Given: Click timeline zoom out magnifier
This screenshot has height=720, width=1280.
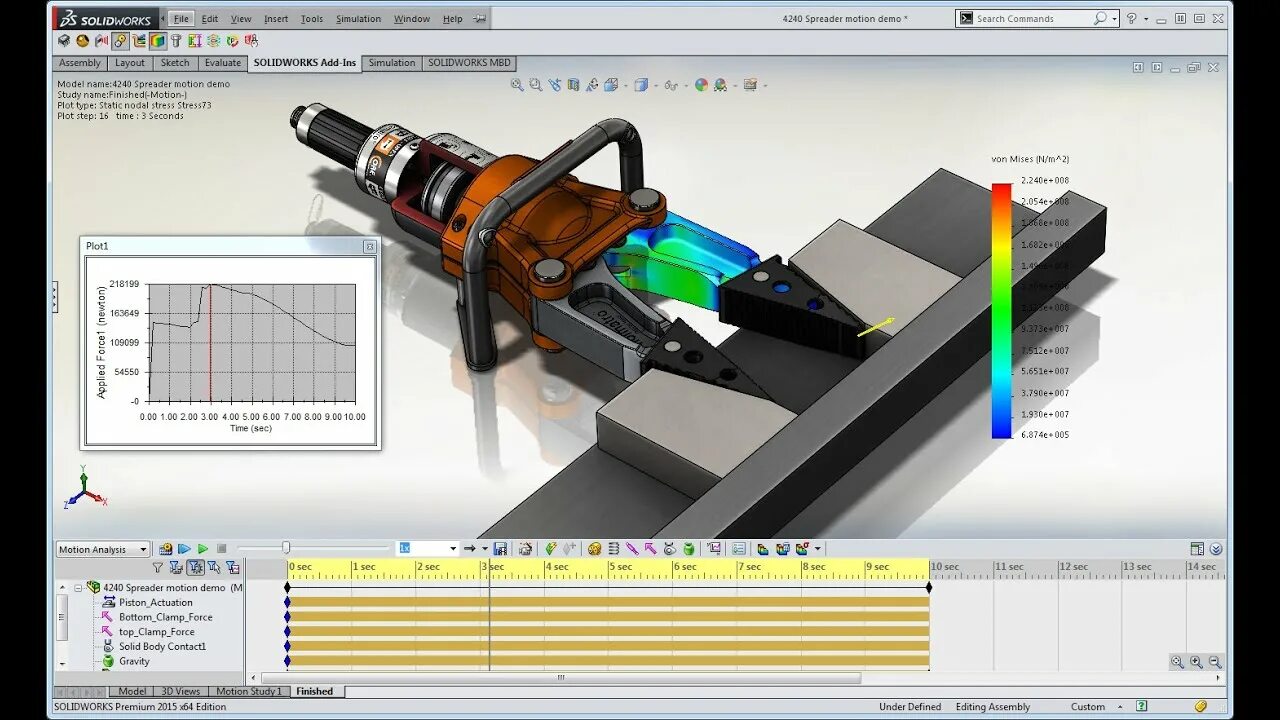Looking at the screenshot, I should (1215, 662).
